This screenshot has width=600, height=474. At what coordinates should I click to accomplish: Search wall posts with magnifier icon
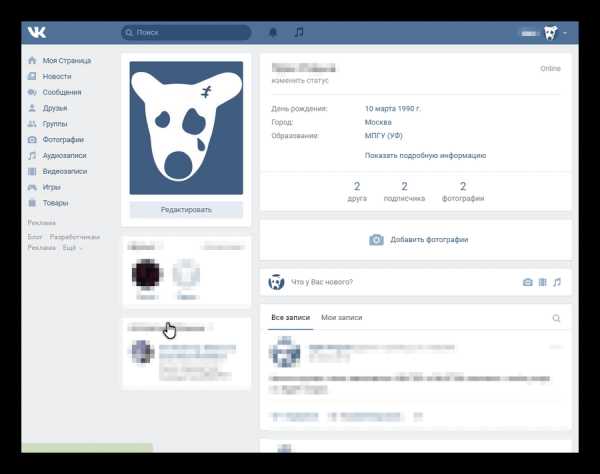coord(556,318)
